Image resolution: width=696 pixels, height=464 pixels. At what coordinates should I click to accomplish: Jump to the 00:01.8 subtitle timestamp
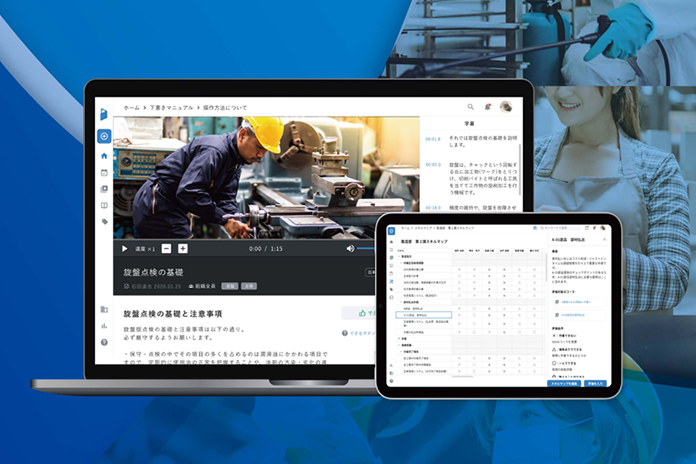click(x=432, y=140)
